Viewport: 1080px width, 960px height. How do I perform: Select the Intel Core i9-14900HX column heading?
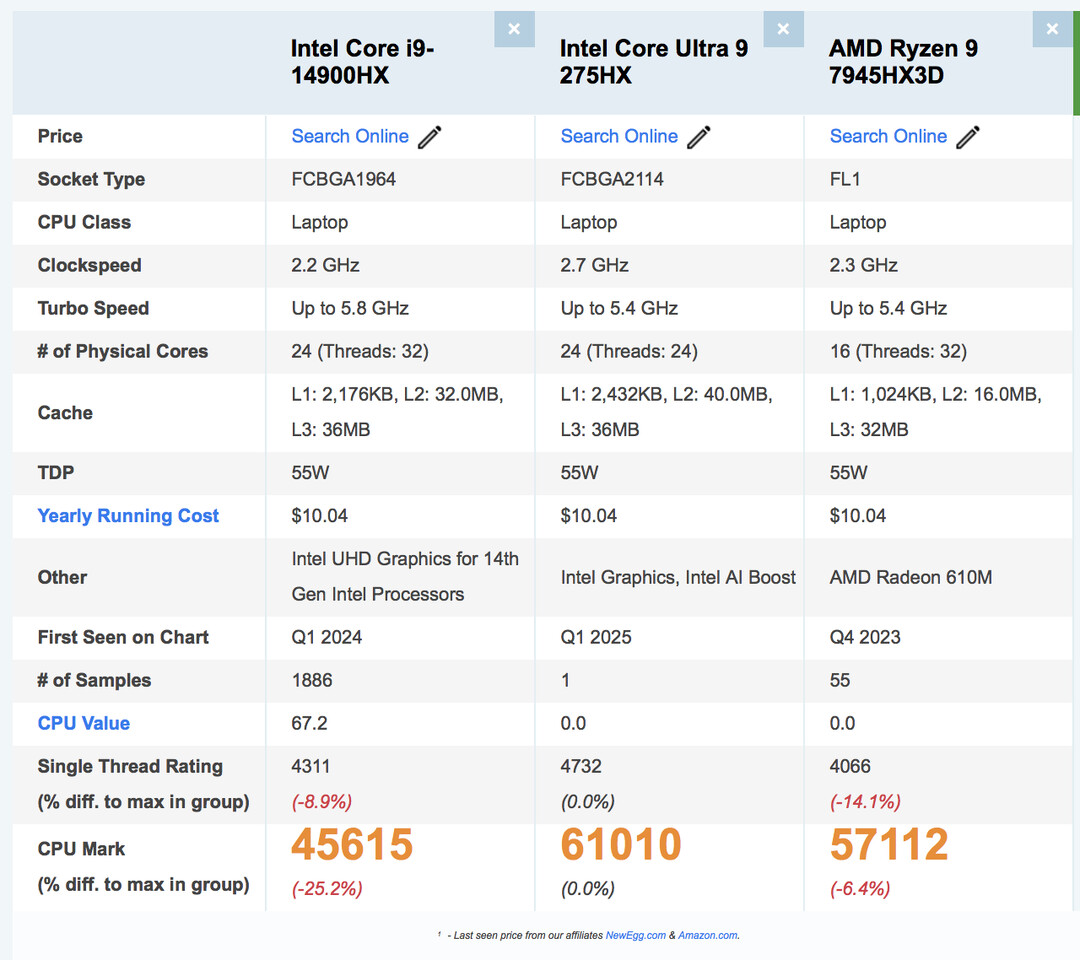[362, 62]
